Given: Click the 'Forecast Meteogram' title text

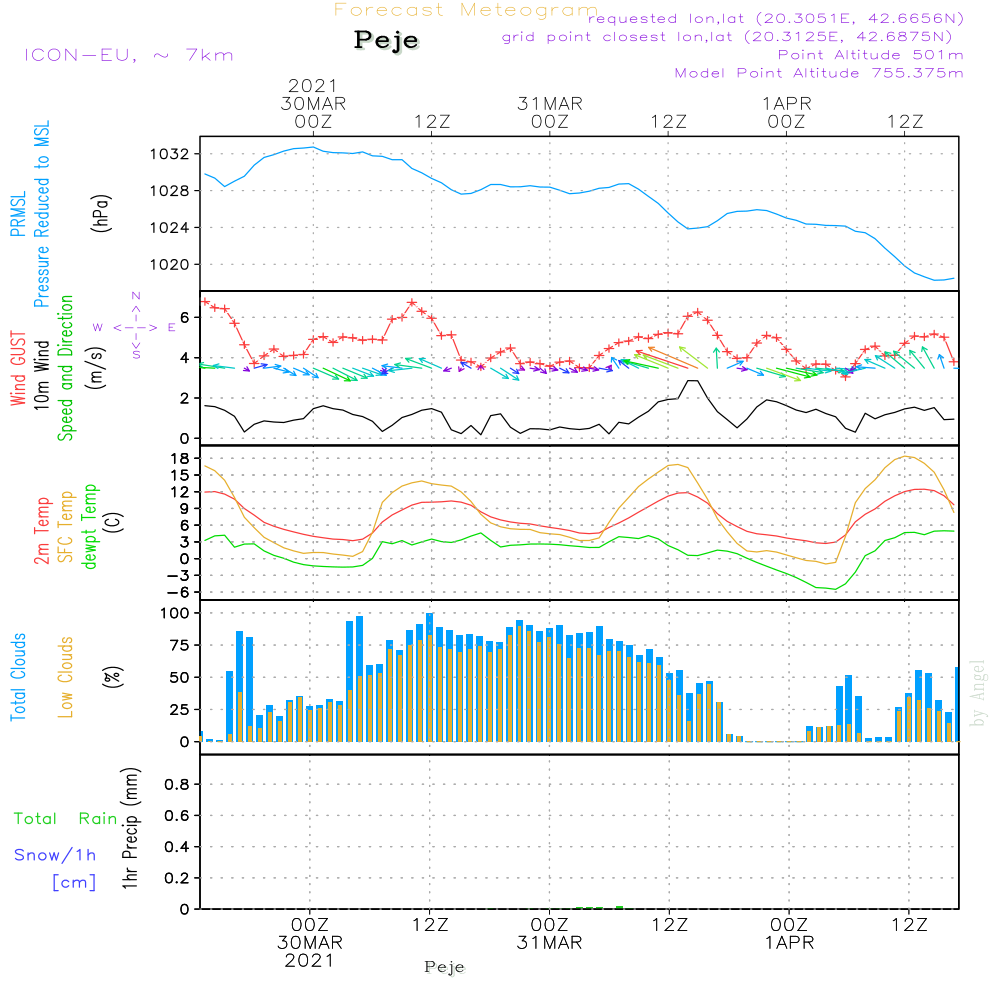Looking at the screenshot, I should (466, 10).
